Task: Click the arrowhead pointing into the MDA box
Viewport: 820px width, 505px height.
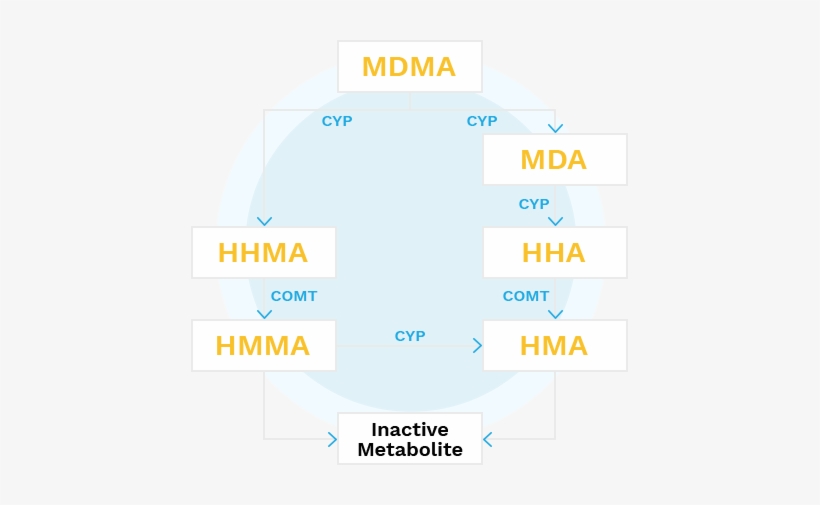Action: (x=555, y=127)
